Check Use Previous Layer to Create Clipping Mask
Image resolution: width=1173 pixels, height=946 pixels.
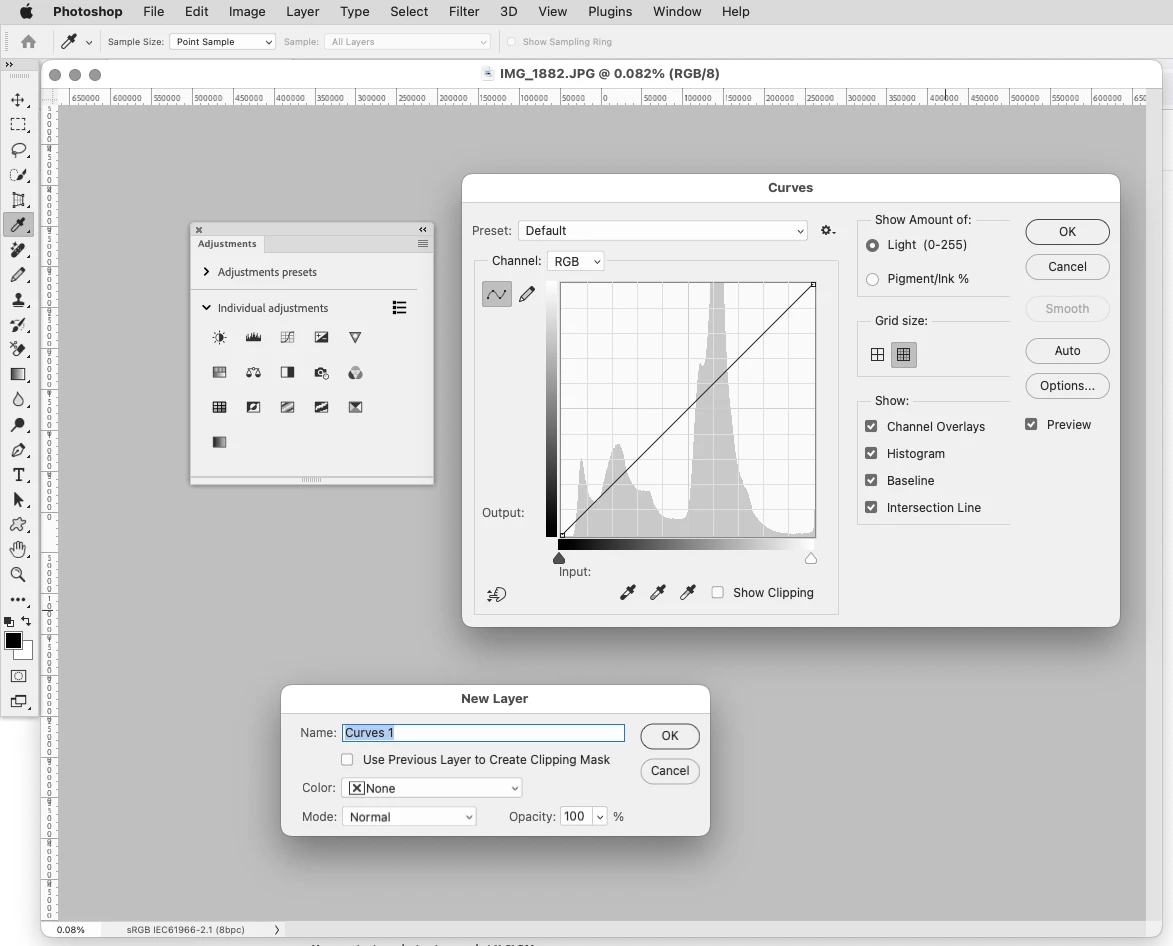347,759
